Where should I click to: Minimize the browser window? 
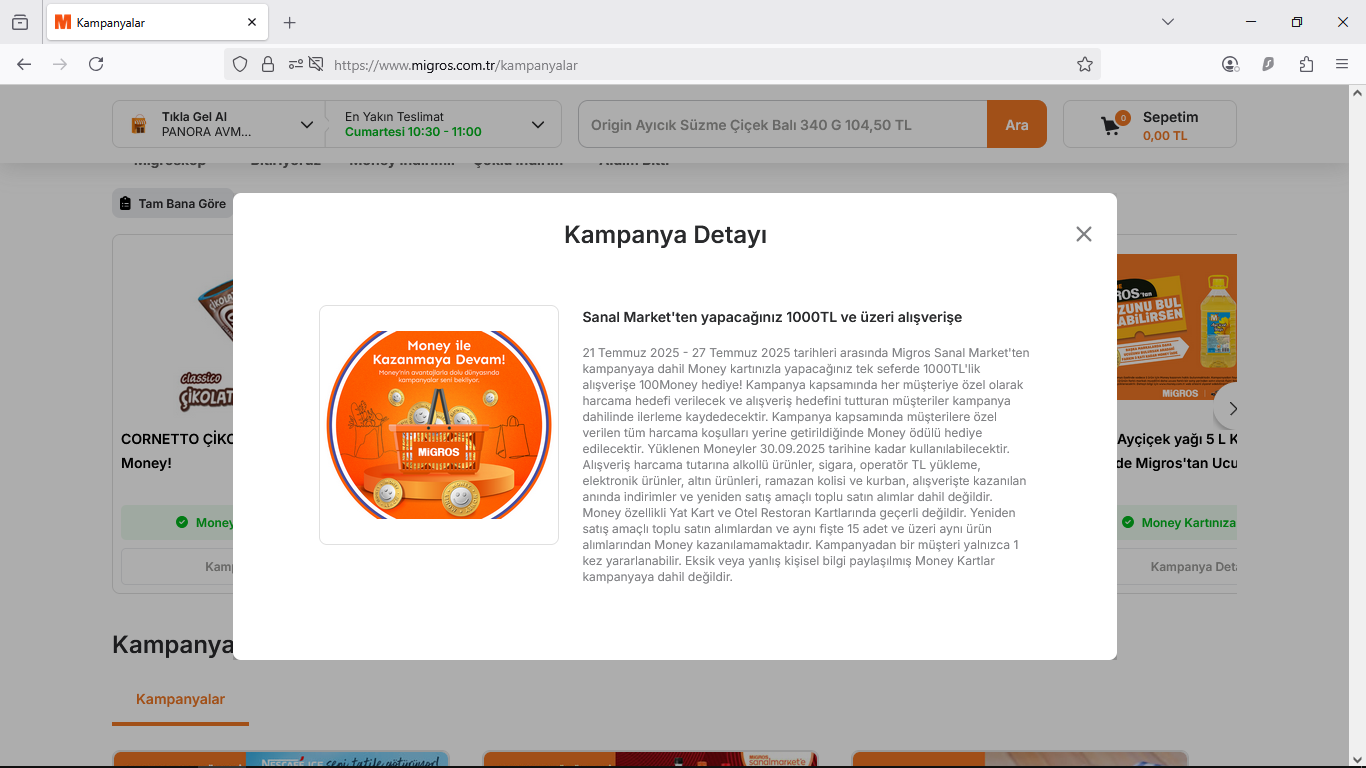point(1251,22)
